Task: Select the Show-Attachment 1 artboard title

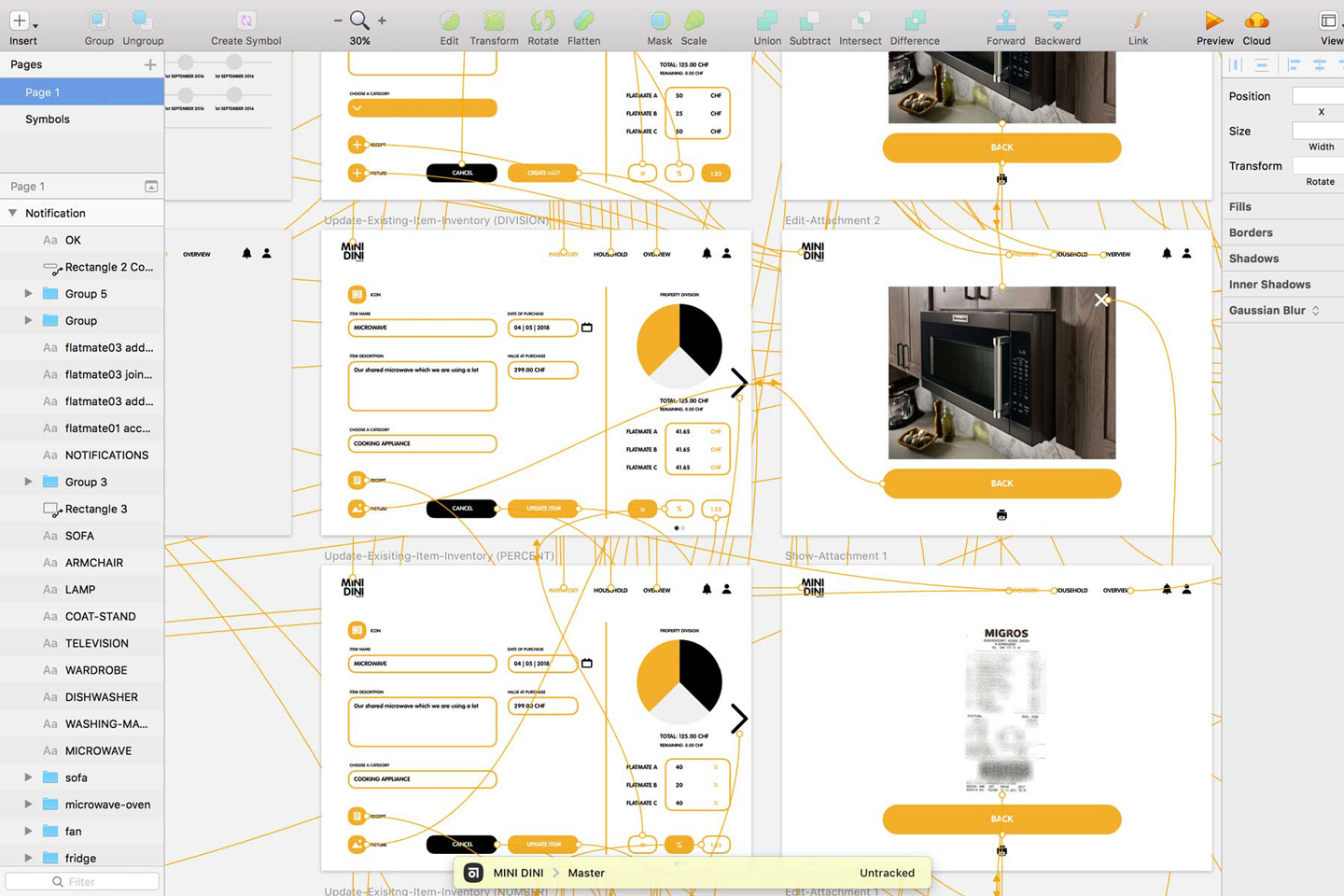Action: point(836,555)
